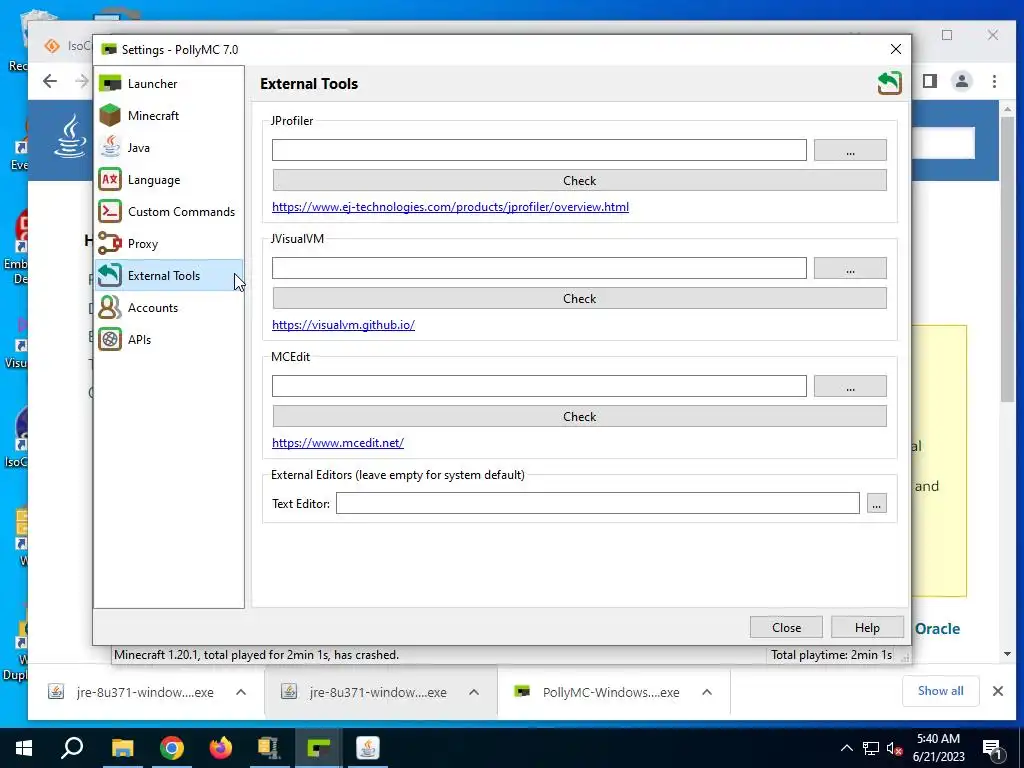
Task: Click the JVisualVM path input field
Action: point(539,268)
